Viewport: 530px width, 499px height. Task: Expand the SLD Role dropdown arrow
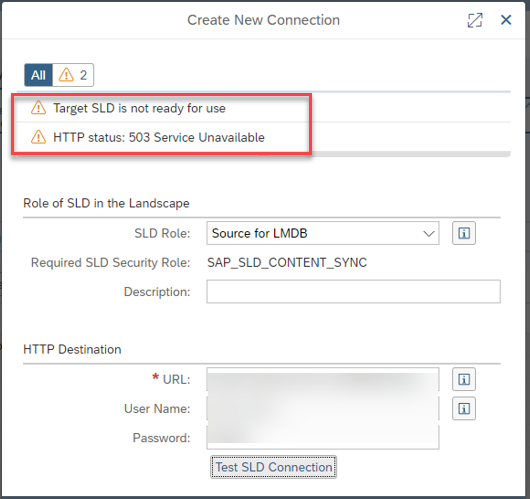tap(429, 234)
